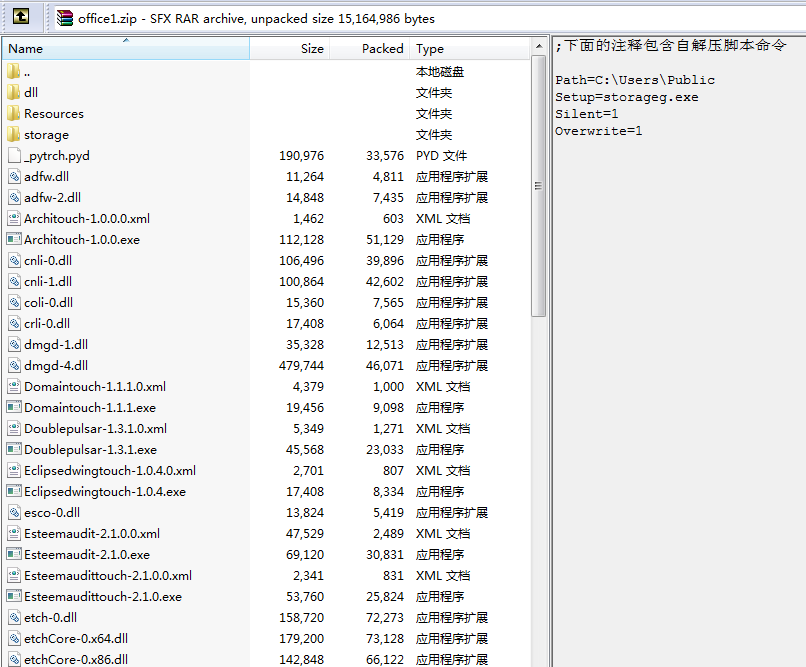Click the "PYD 文件" type cell
The width and height of the screenshot is (806, 667).
442,156
